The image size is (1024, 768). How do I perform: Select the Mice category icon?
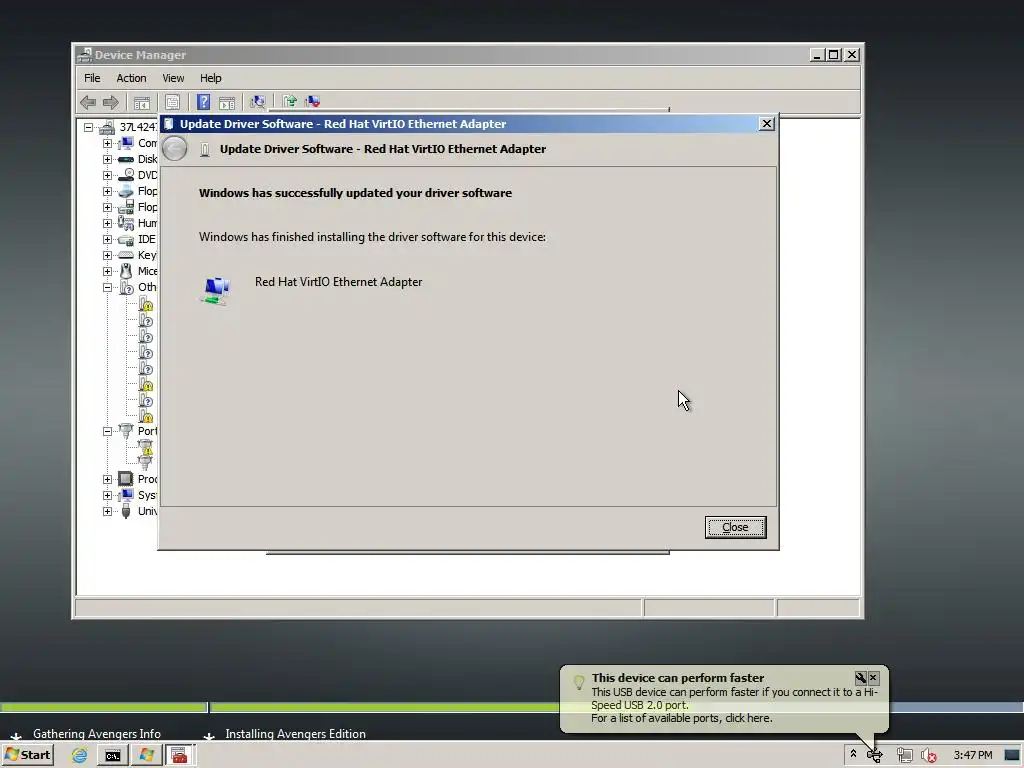tap(126, 271)
